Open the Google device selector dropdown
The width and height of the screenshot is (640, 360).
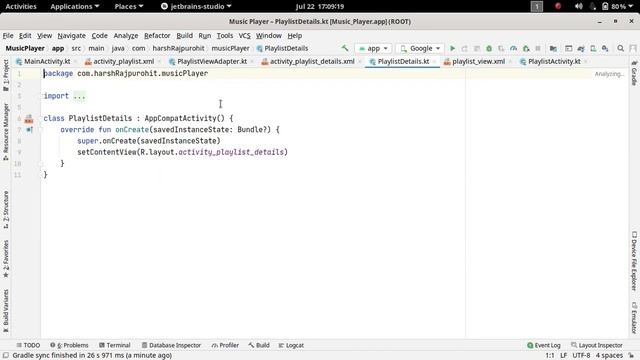pyautogui.click(x=420, y=48)
